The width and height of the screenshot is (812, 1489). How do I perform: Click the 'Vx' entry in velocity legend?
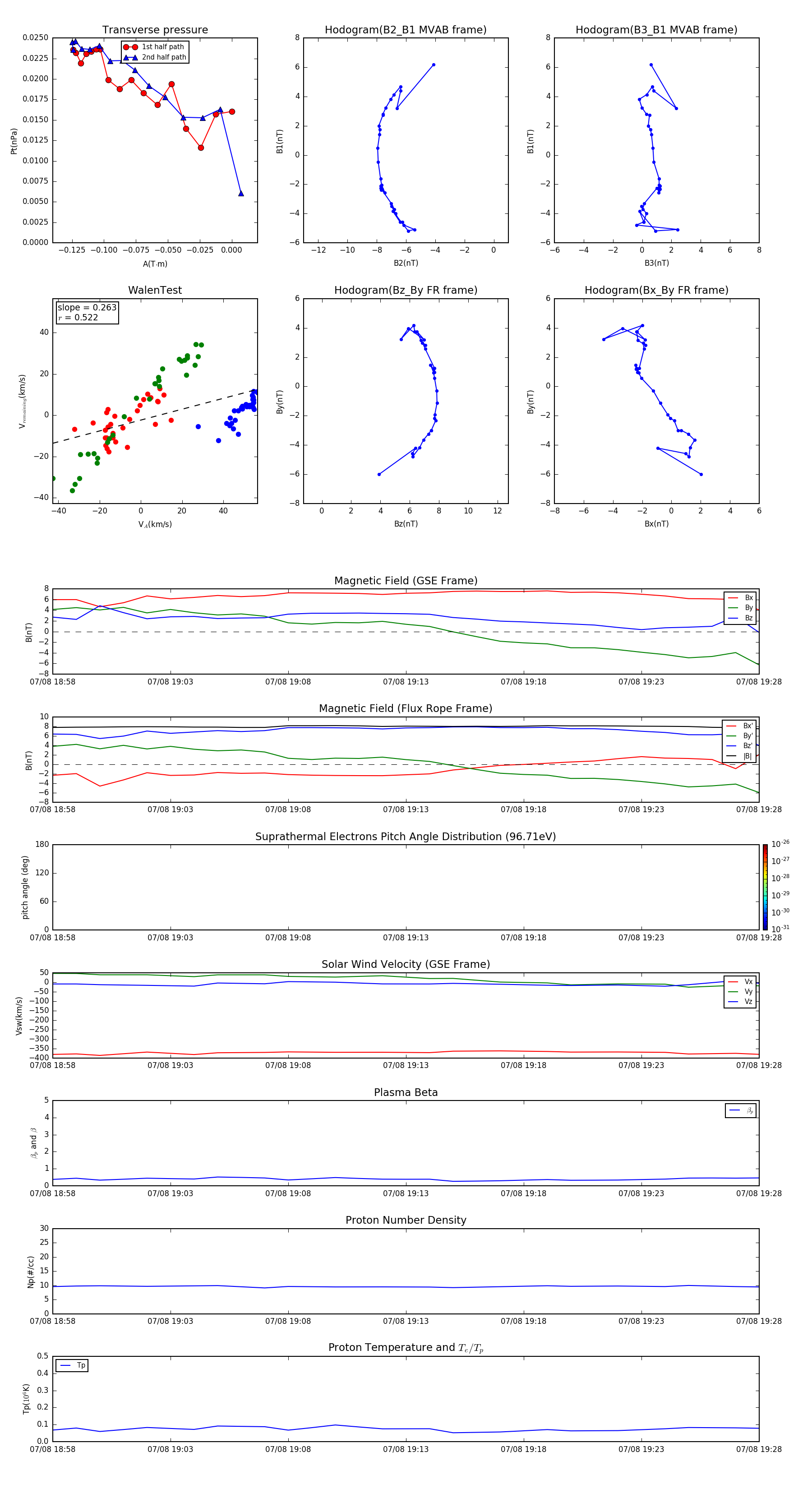pyautogui.click(x=740, y=981)
